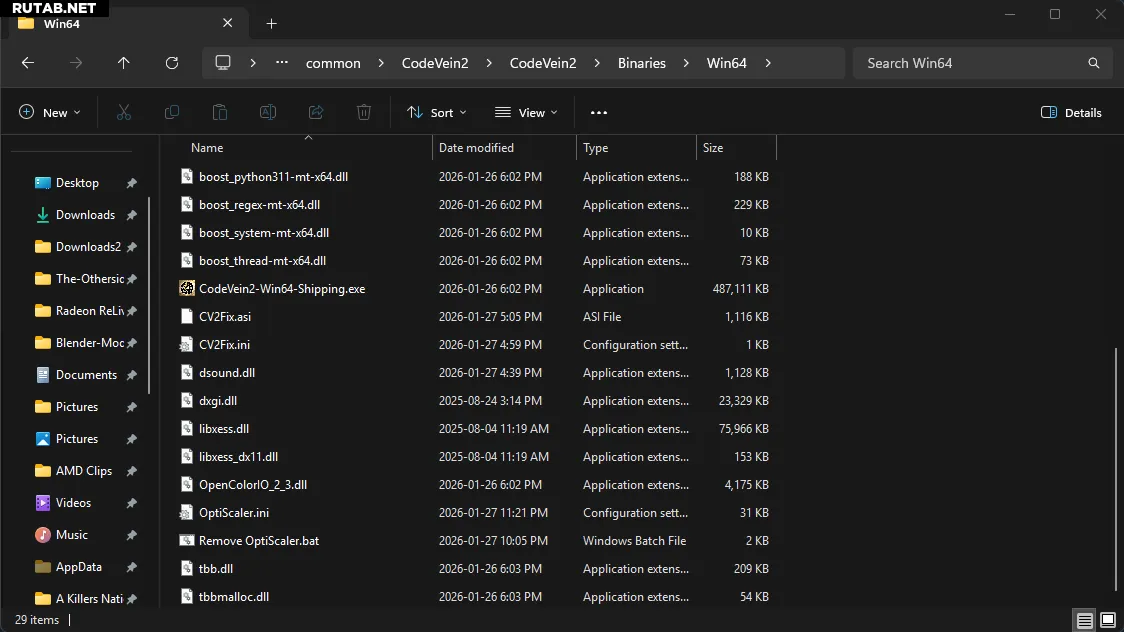Click the Search Win64 box

(970, 63)
